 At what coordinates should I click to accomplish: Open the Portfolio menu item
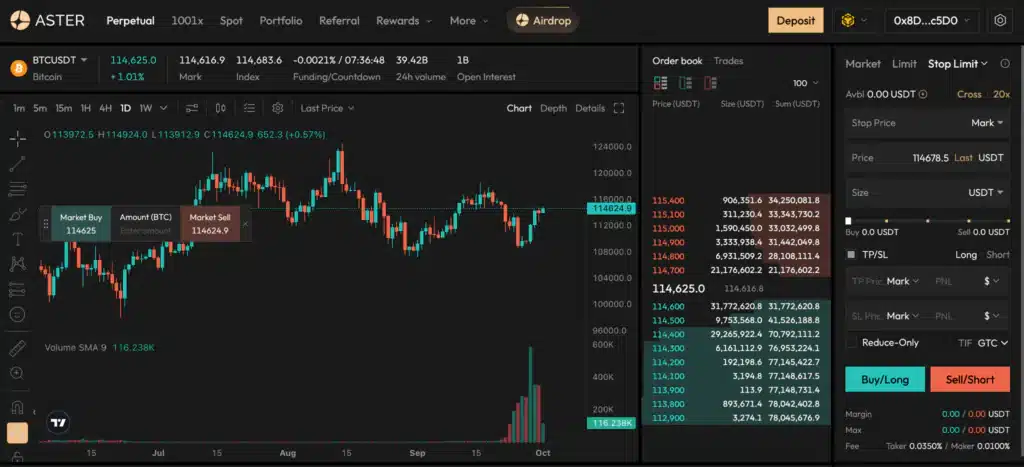[x=280, y=20]
